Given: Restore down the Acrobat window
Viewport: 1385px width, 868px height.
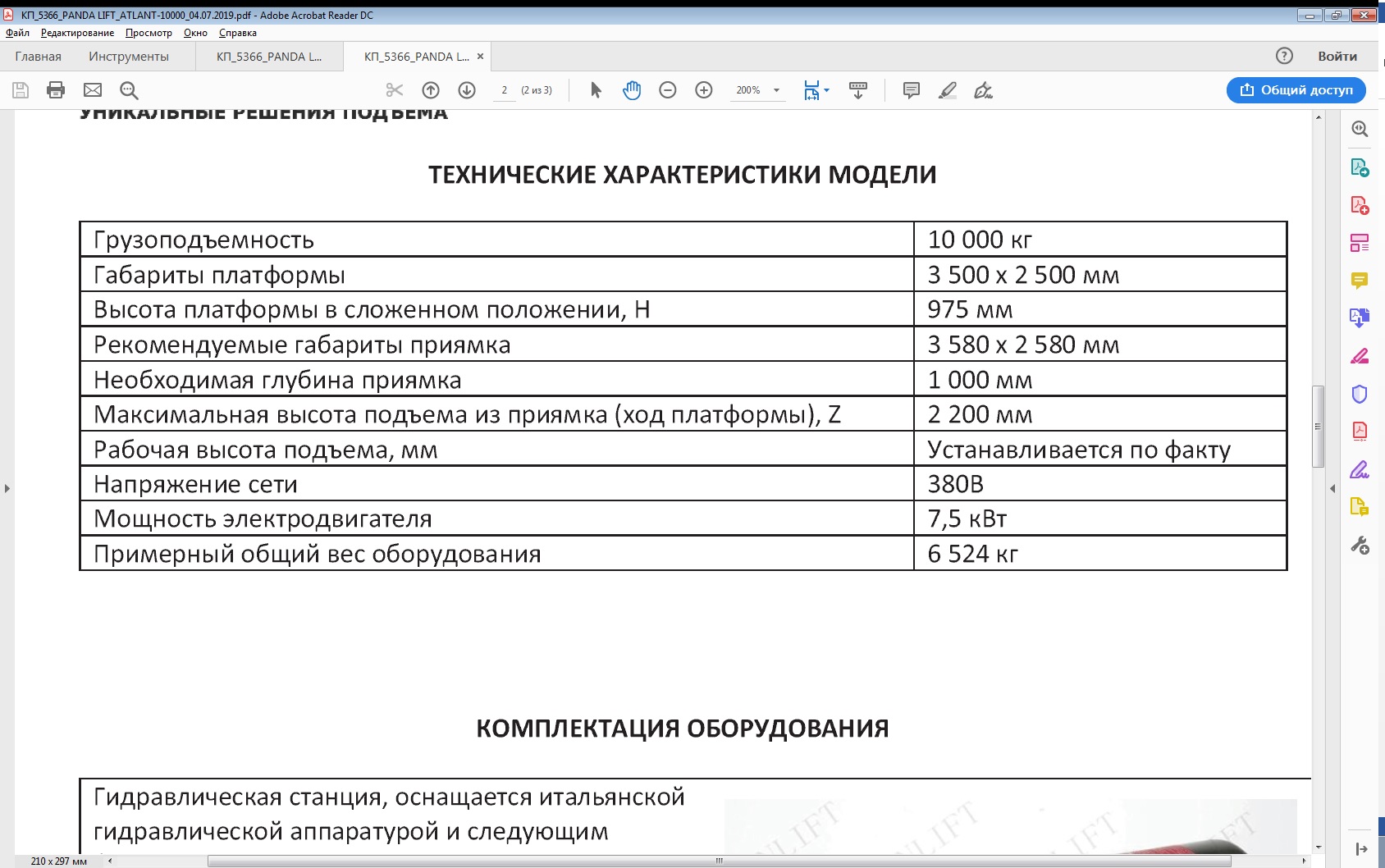Looking at the screenshot, I should pos(1337,15).
